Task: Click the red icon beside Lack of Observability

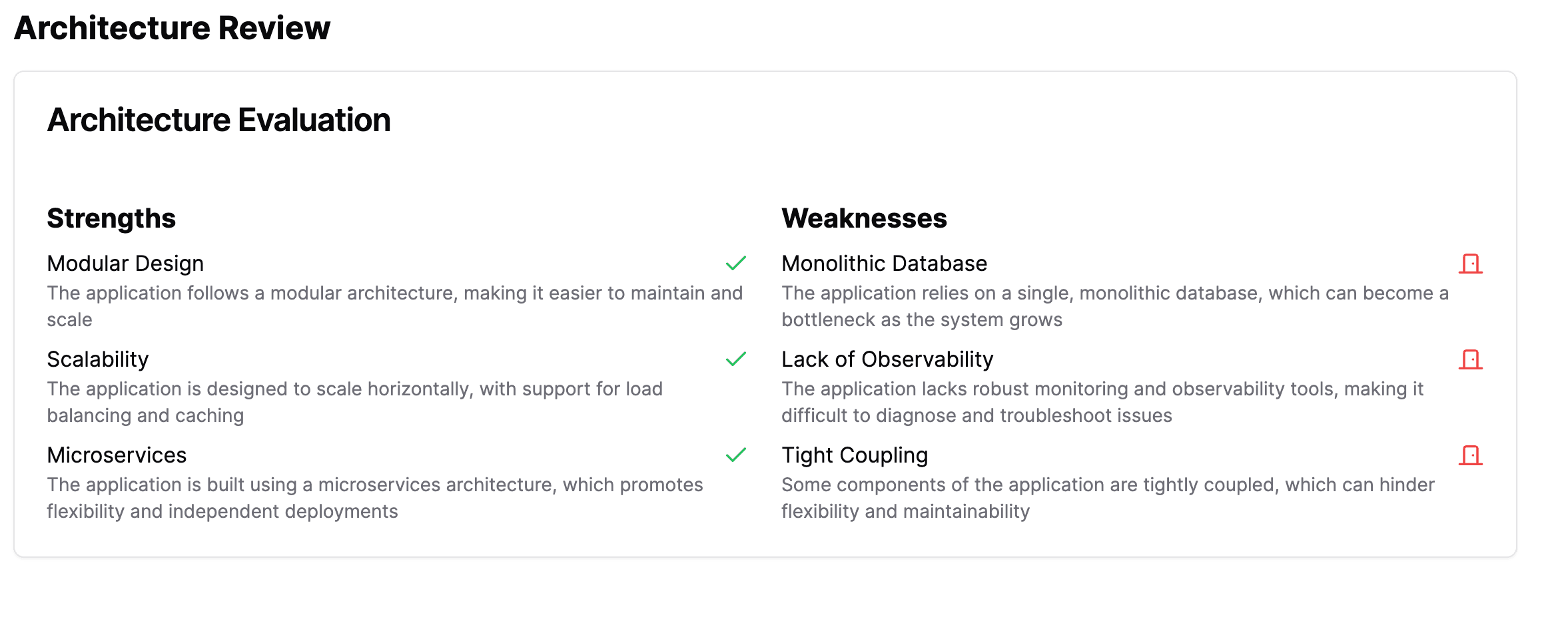Action: click(1471, 359)
